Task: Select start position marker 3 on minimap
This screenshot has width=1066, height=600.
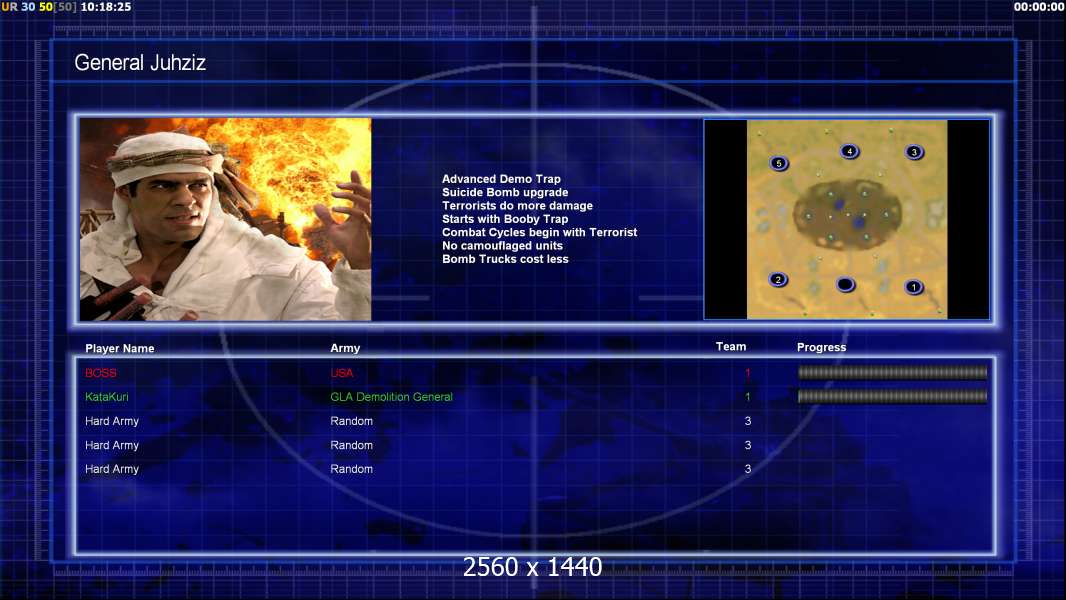Action: (914, 152)
